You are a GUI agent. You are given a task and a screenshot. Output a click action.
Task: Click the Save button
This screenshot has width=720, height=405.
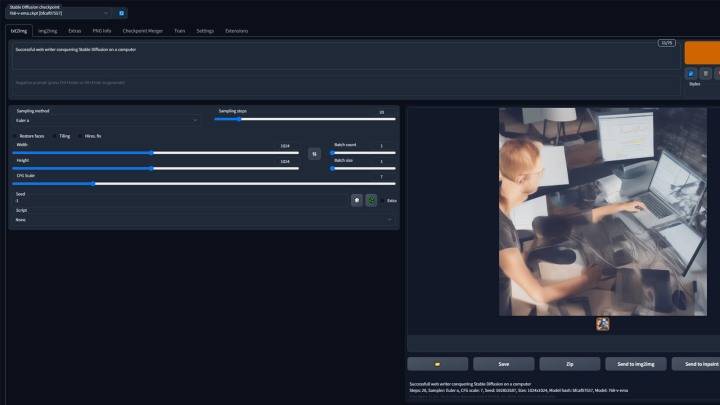point(503,364)
